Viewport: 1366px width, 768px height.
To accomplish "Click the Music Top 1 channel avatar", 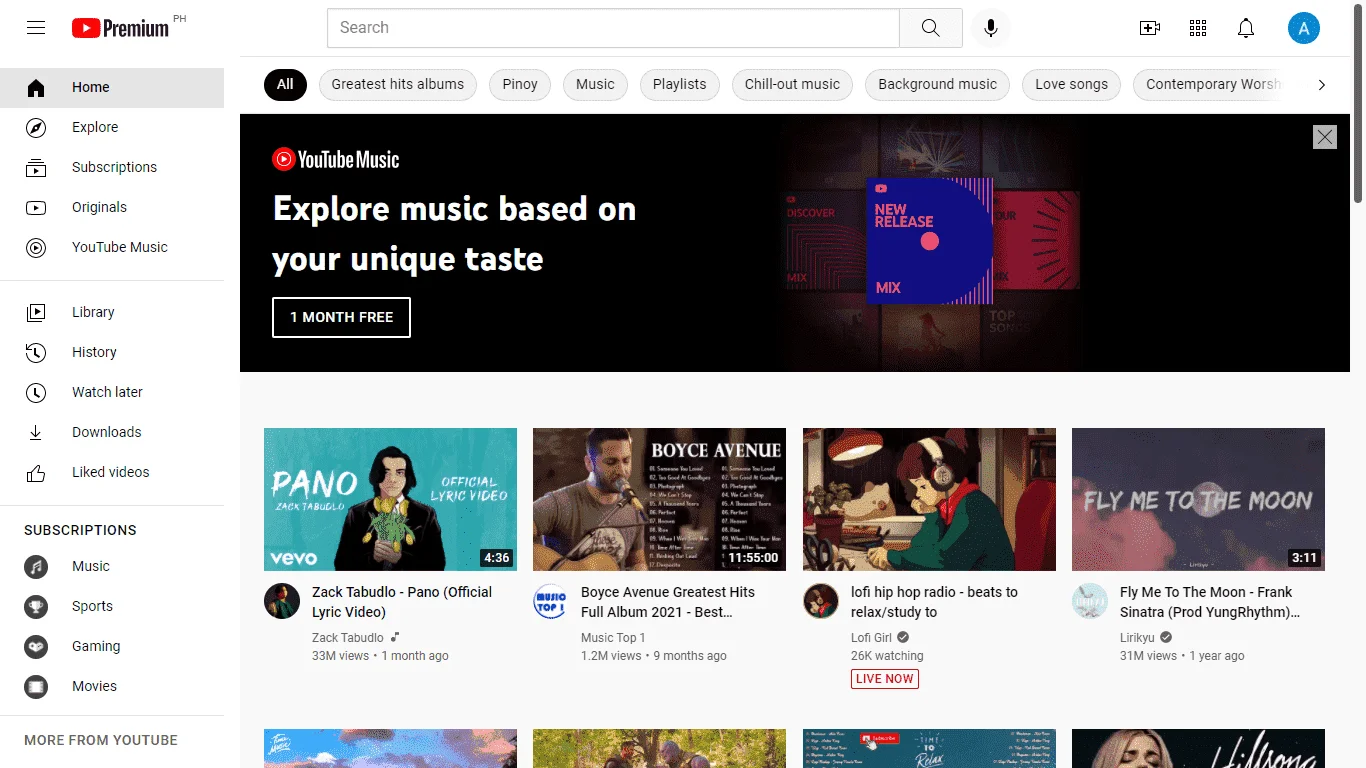I will (x=551, y=601).
